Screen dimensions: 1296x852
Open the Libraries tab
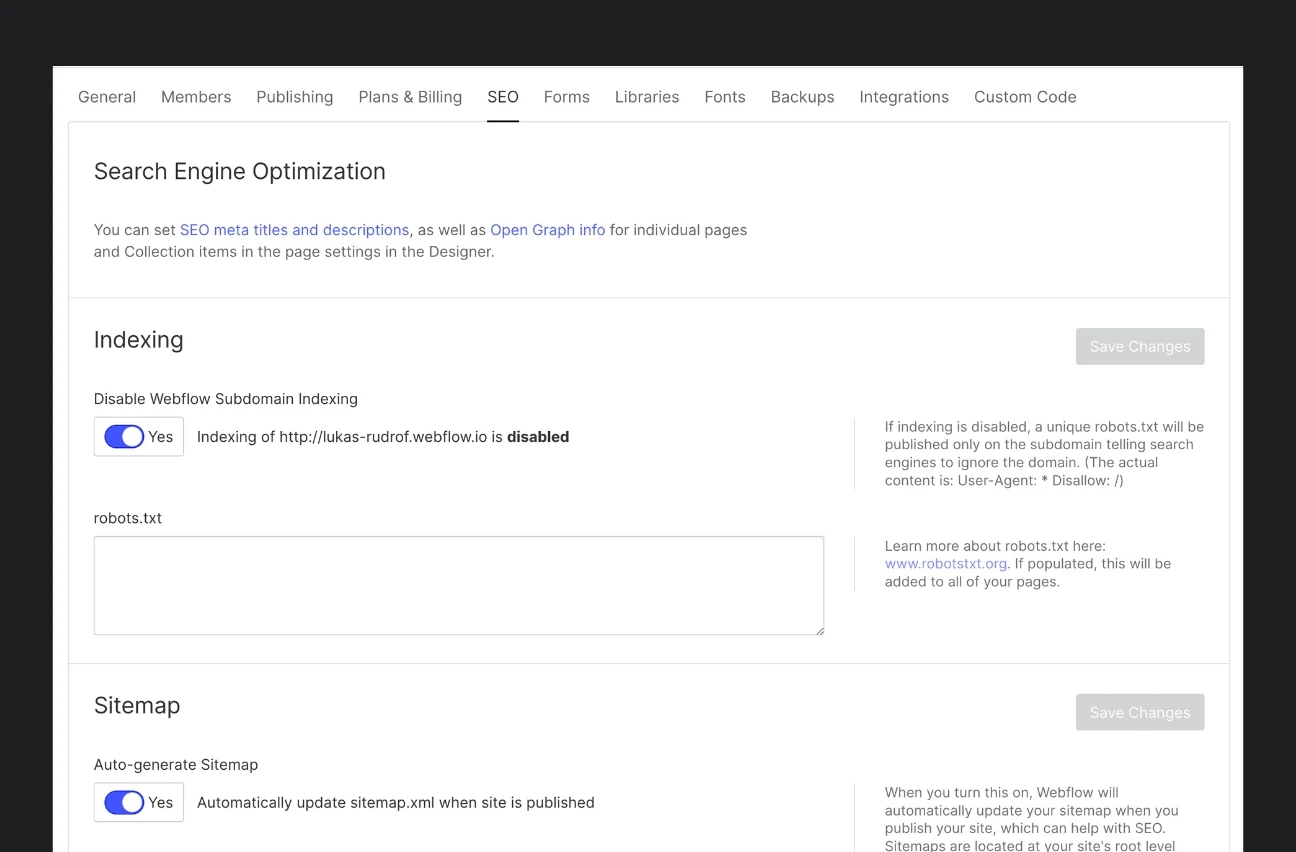pyautogui.click(x=647, y=97)
